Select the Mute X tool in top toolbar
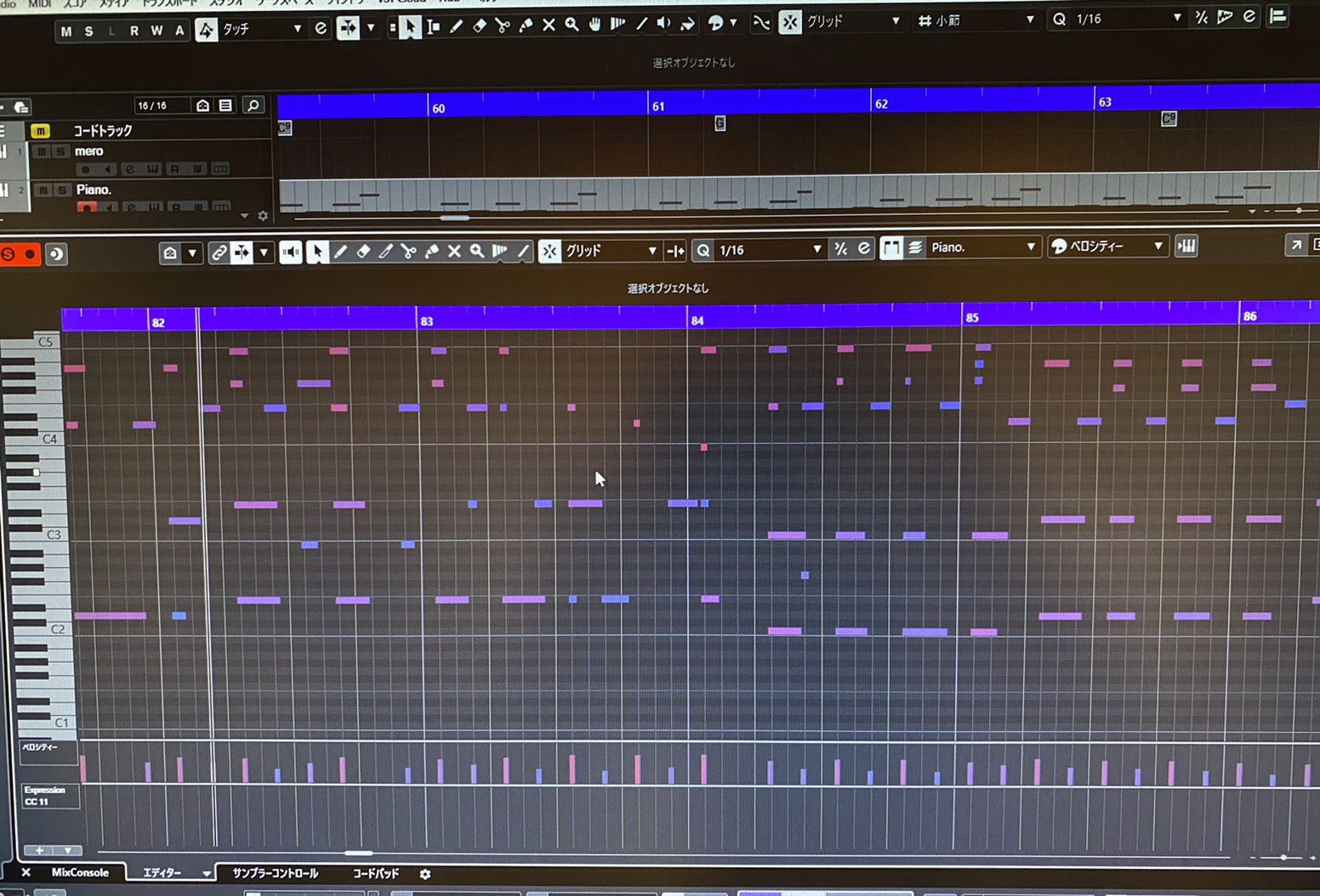Image resolution: width=1320 pixels, height=896 pixels. pos(549,26)
